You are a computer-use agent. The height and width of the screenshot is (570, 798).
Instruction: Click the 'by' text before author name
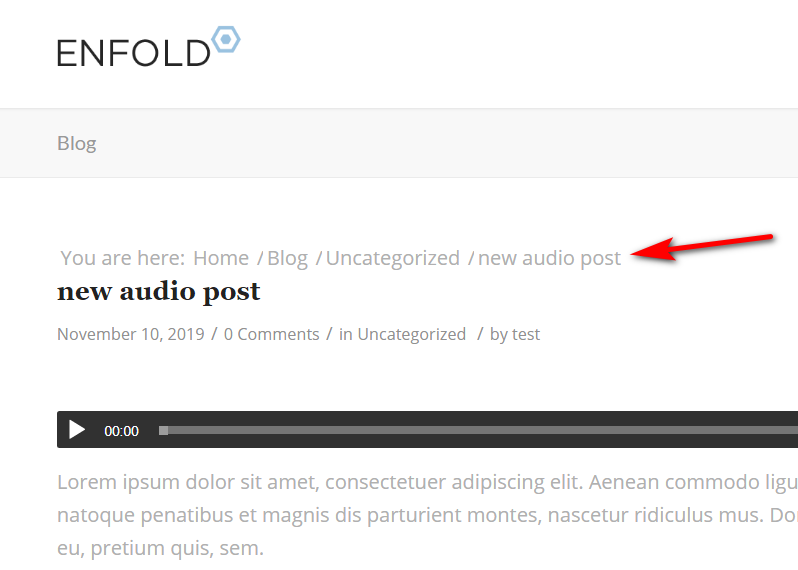coord(499,334)
